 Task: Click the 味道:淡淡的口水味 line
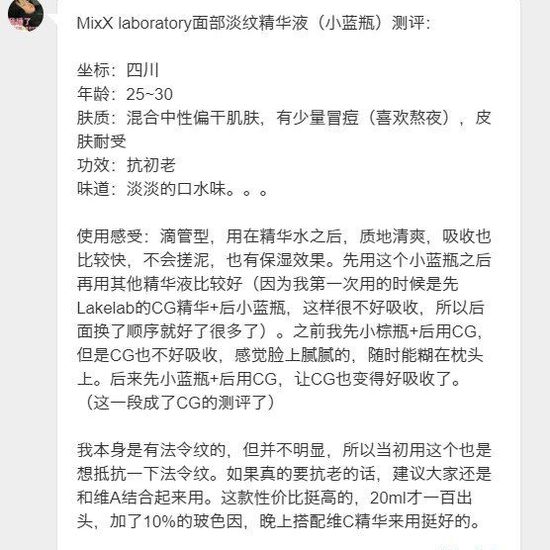click(172, 189)
